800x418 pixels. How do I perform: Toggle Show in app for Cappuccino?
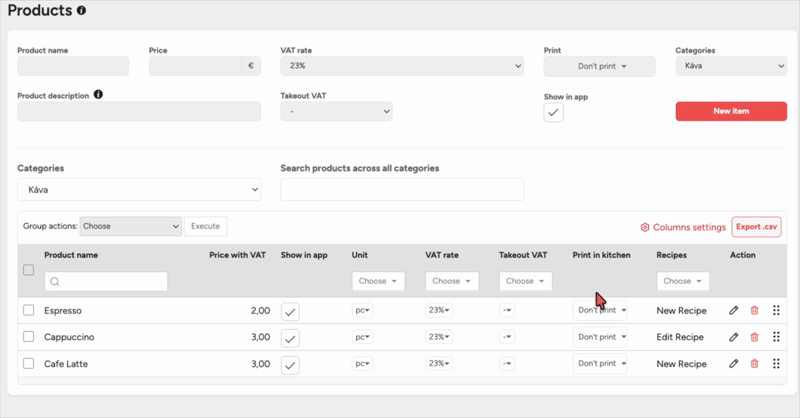[290, 338]
